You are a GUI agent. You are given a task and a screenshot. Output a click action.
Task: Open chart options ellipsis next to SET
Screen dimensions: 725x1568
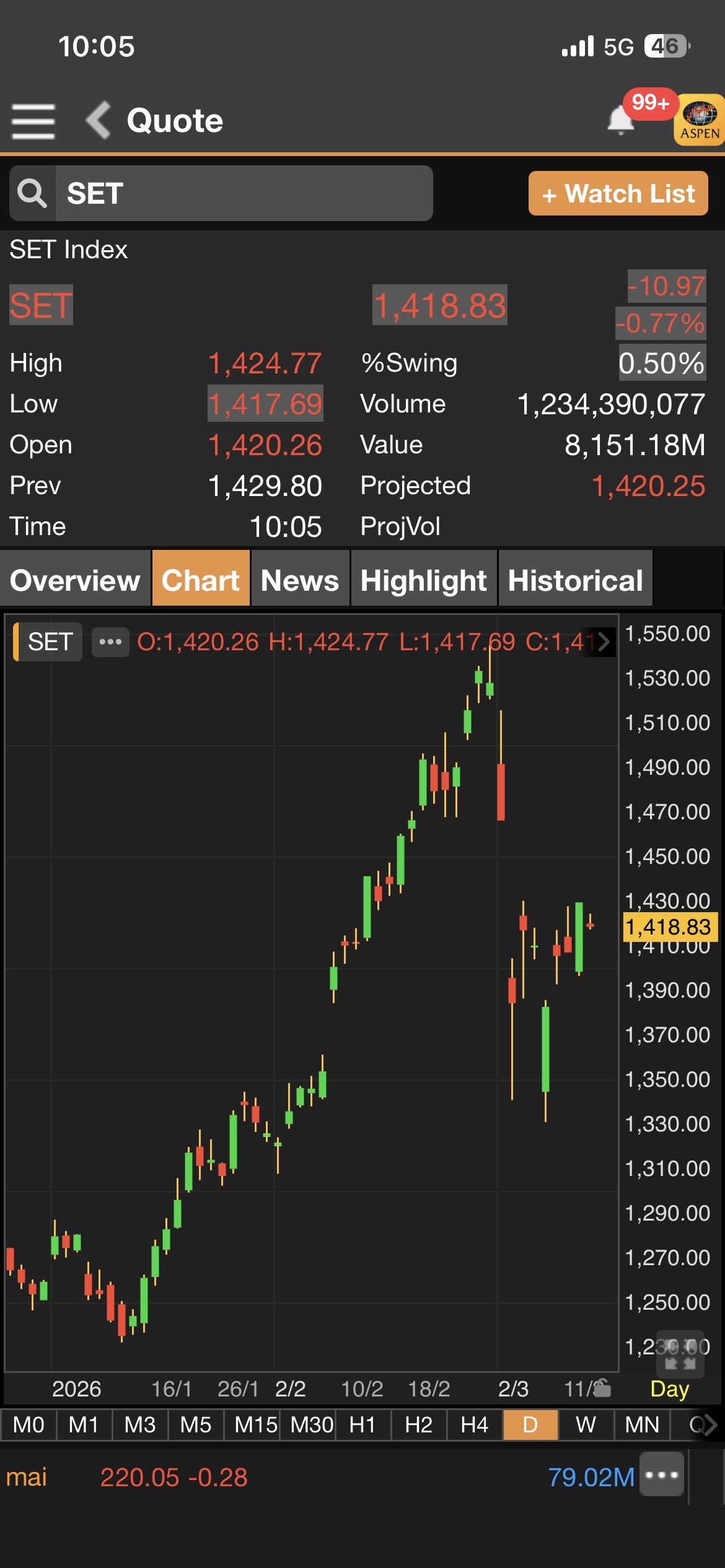110,642
